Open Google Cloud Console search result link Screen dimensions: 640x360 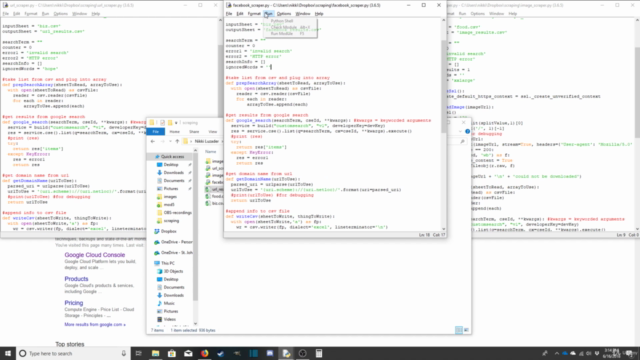tap(95, 255)
